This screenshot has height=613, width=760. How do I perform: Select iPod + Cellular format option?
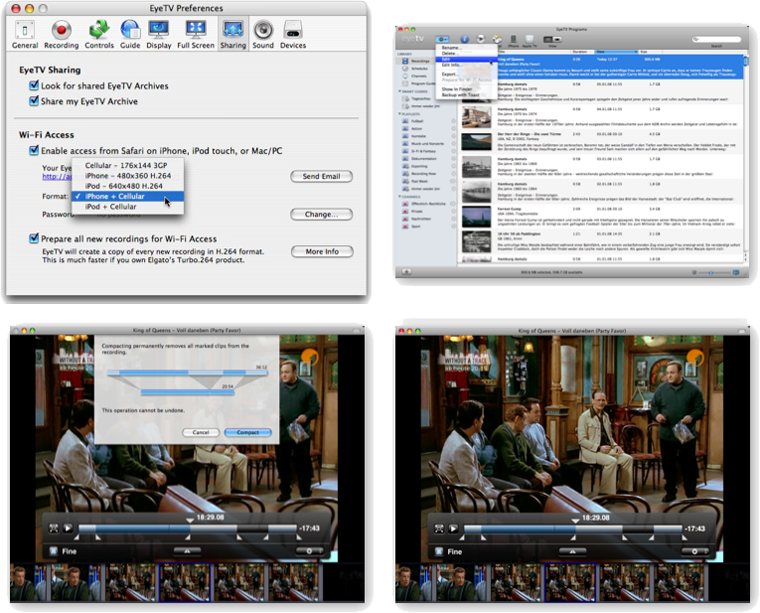pyautogui.click(x=127, y=206)
